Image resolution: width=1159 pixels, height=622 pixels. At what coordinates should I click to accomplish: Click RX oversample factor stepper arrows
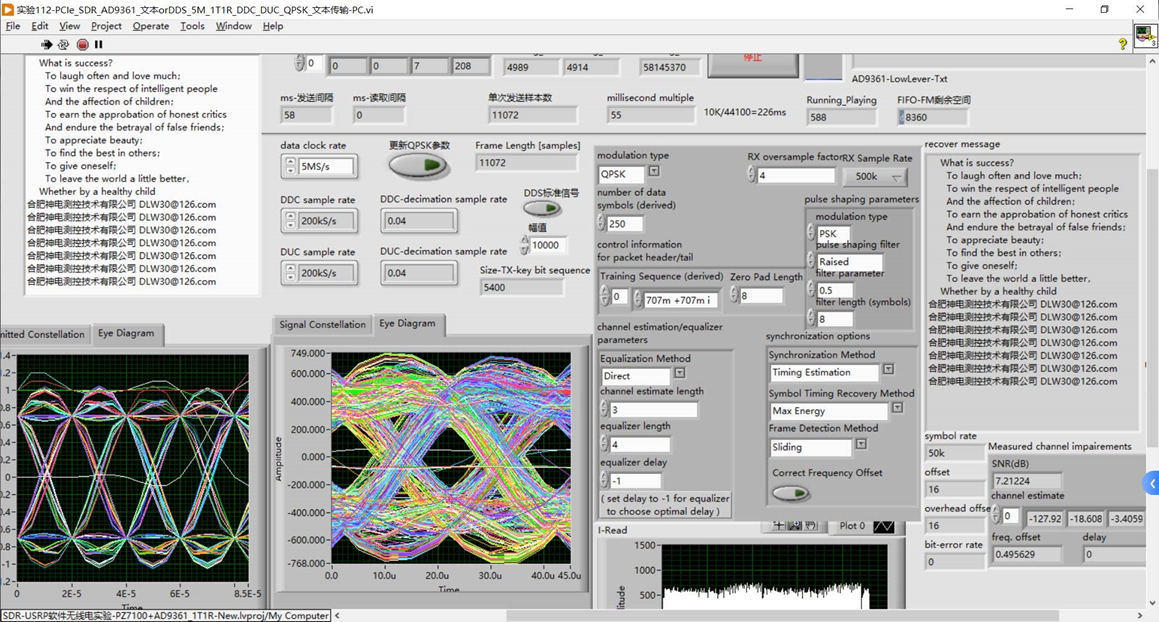[x=752, y=175]
